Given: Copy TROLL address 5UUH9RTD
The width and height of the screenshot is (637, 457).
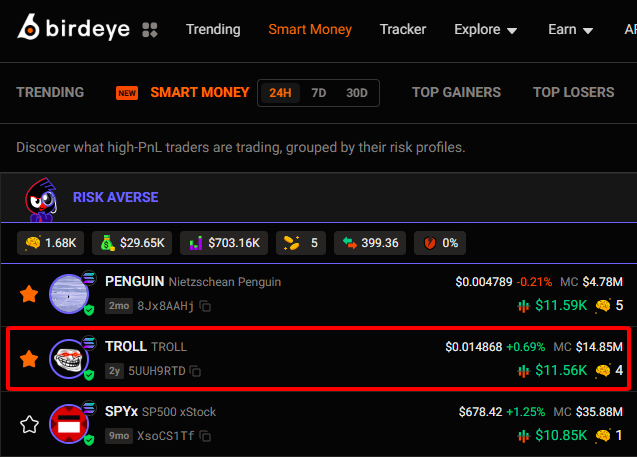Looking at the screenshot, I should coord(196,371).
